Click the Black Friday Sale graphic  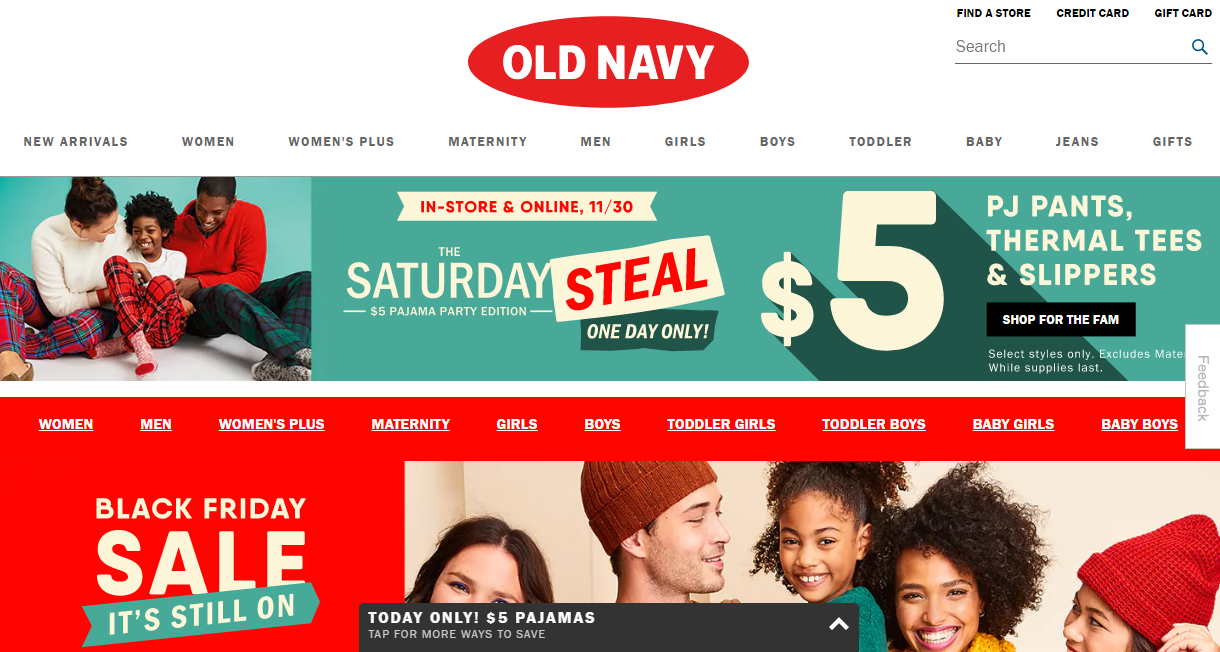click(x=200, y=566)
